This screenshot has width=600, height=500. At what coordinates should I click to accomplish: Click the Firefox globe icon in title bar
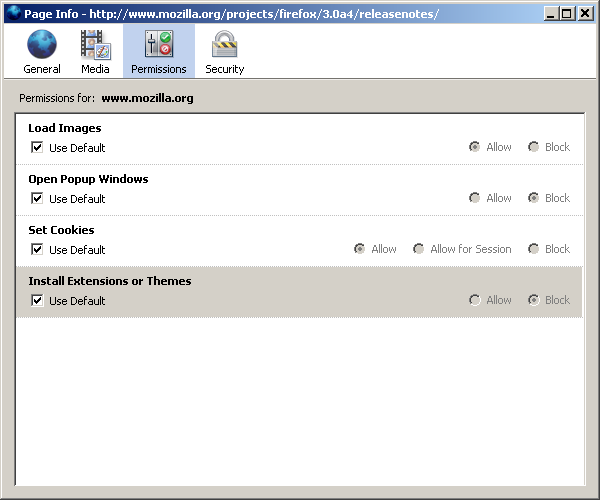(13, 13)
